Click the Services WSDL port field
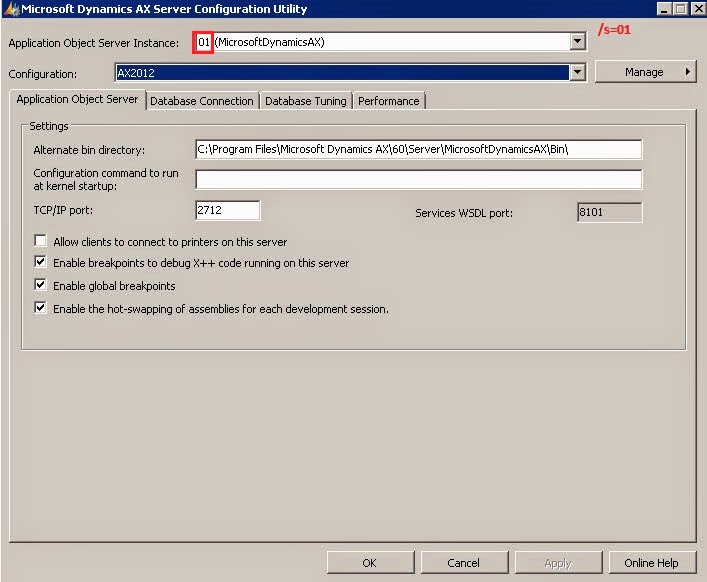The image size is (707, 582). point(610,212)
